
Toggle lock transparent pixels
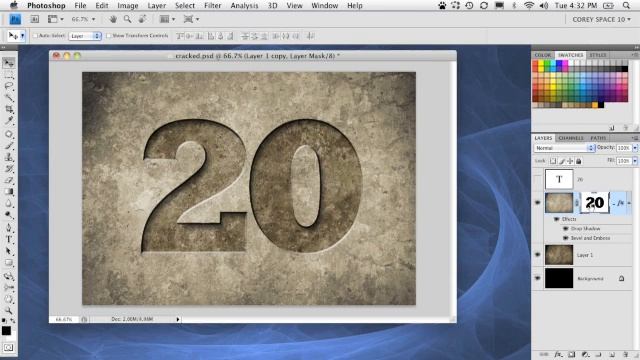coord(553,161)
